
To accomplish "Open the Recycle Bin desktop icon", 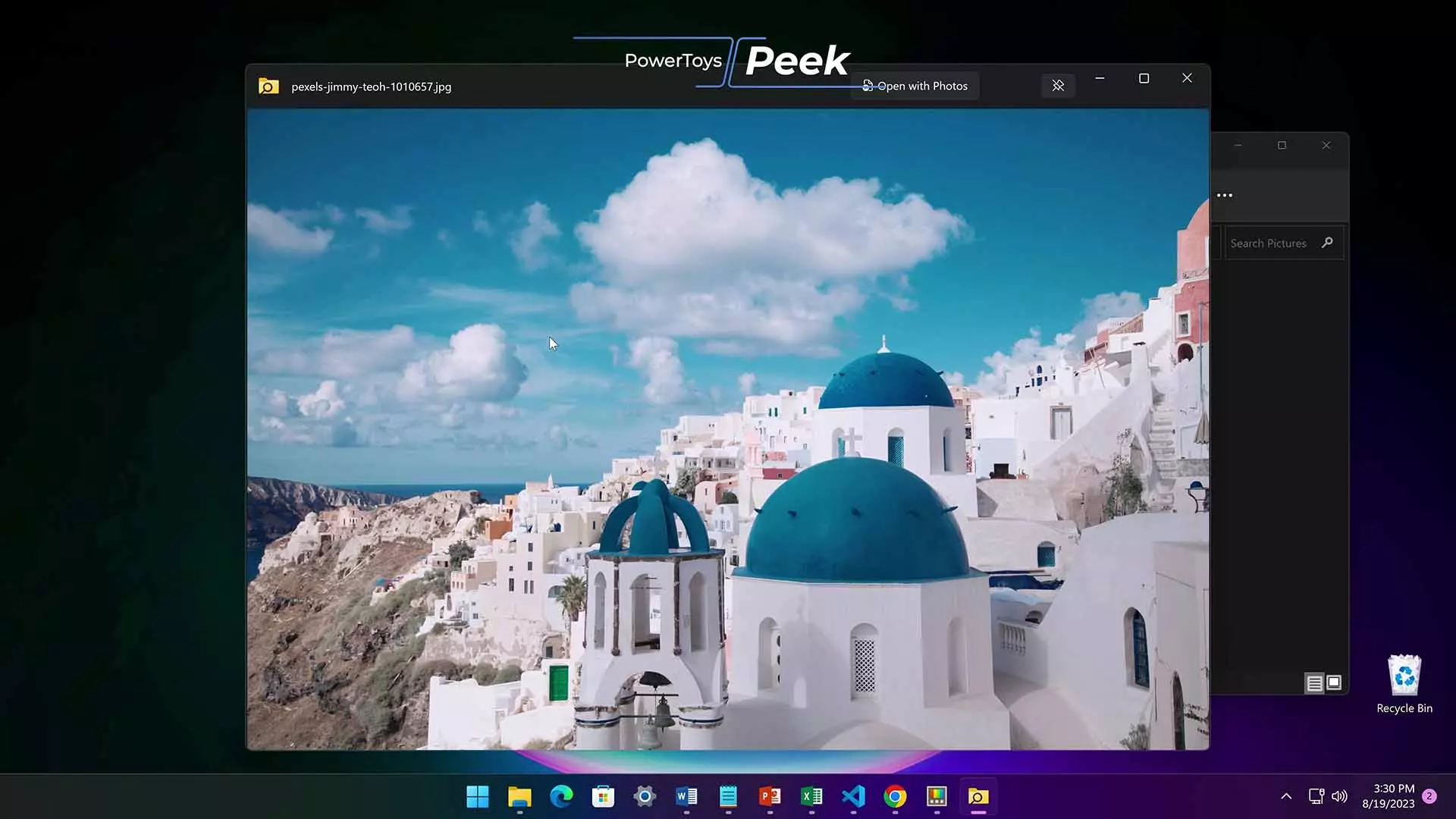I will tap(1404, 684).
